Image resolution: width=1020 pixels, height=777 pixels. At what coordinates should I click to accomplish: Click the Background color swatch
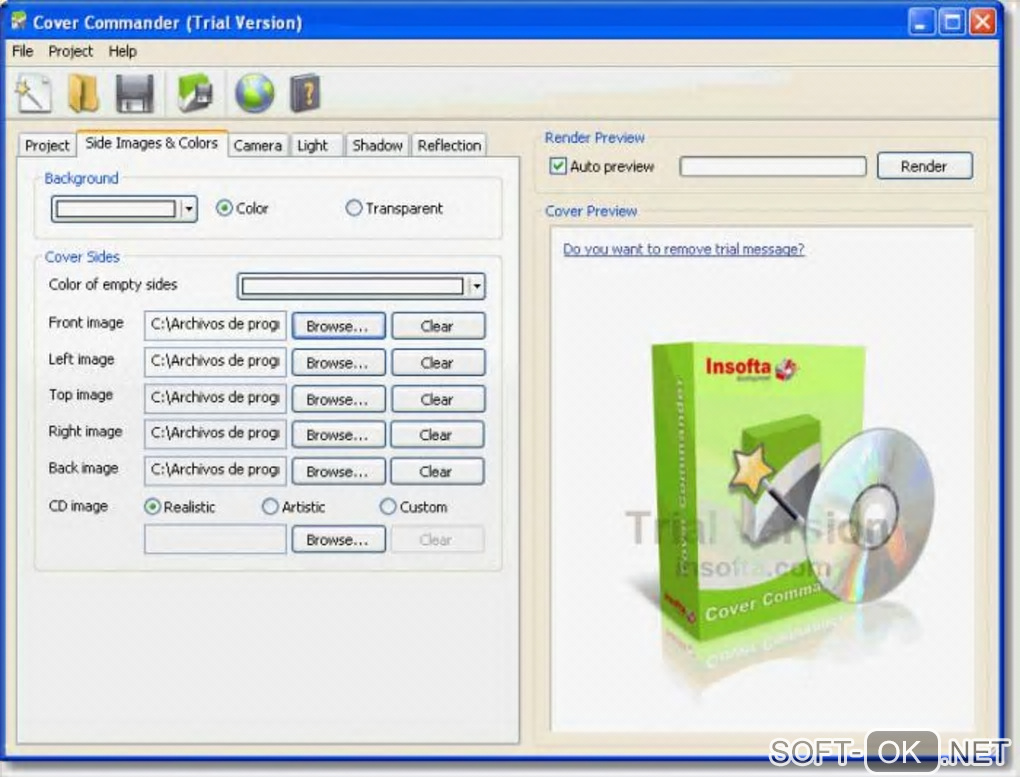(116, 209)
